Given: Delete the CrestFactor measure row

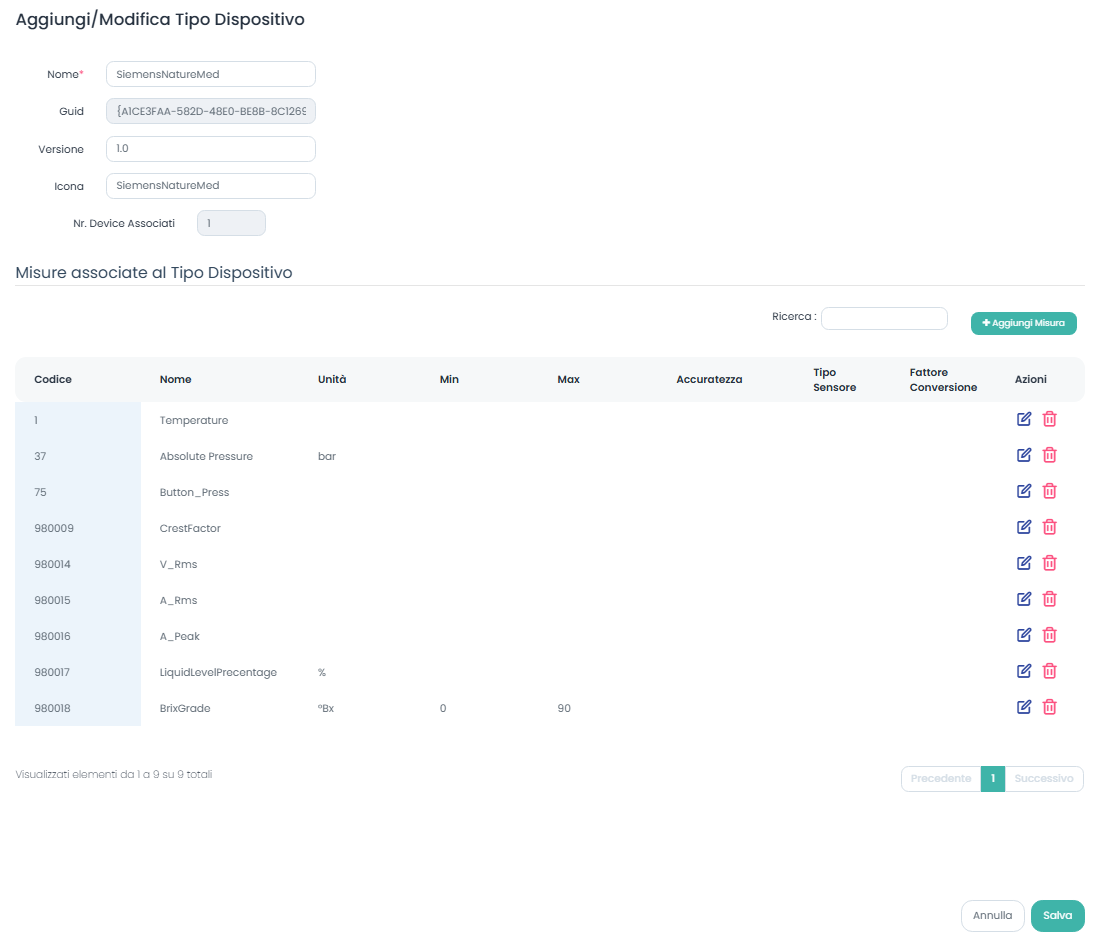Looking at the screenshot, I should tap(1049, 527).
